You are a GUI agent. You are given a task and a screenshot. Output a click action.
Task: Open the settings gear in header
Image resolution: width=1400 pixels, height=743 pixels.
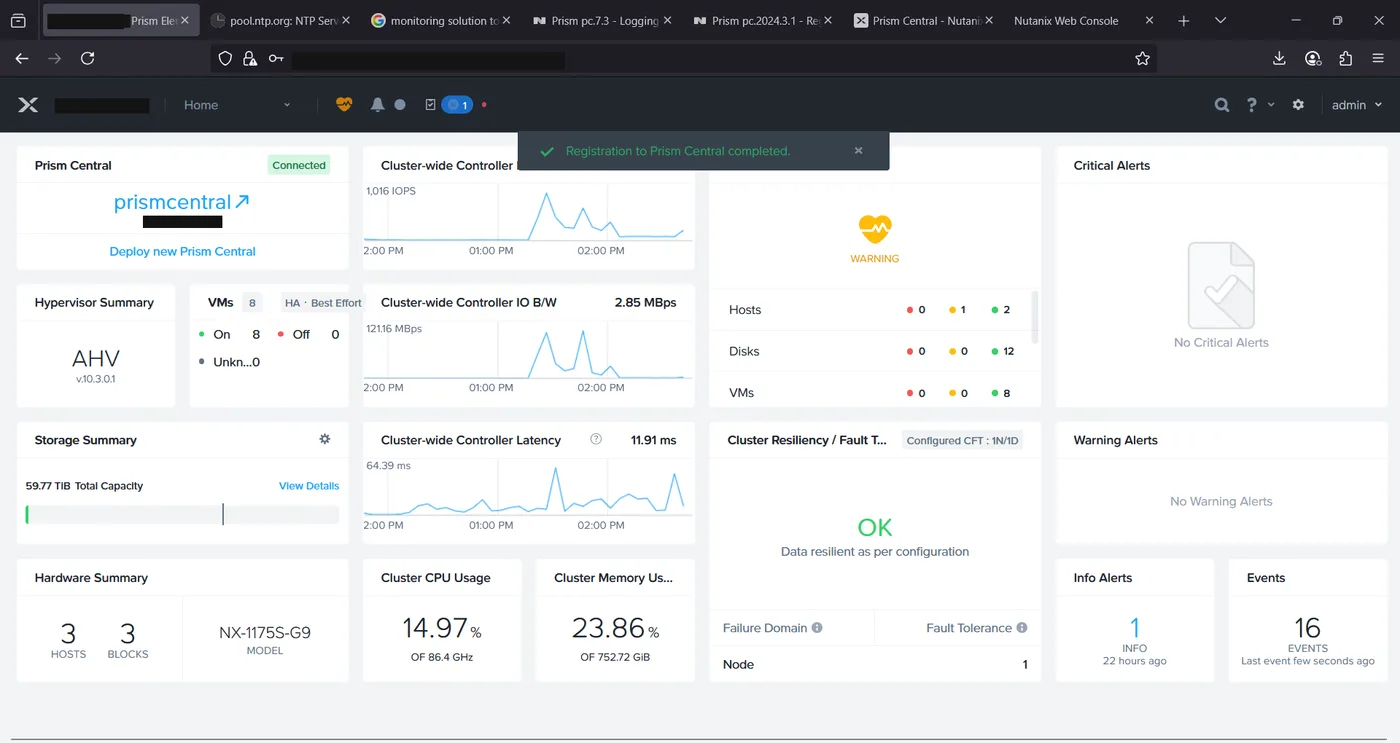[x=1298, y=104]
